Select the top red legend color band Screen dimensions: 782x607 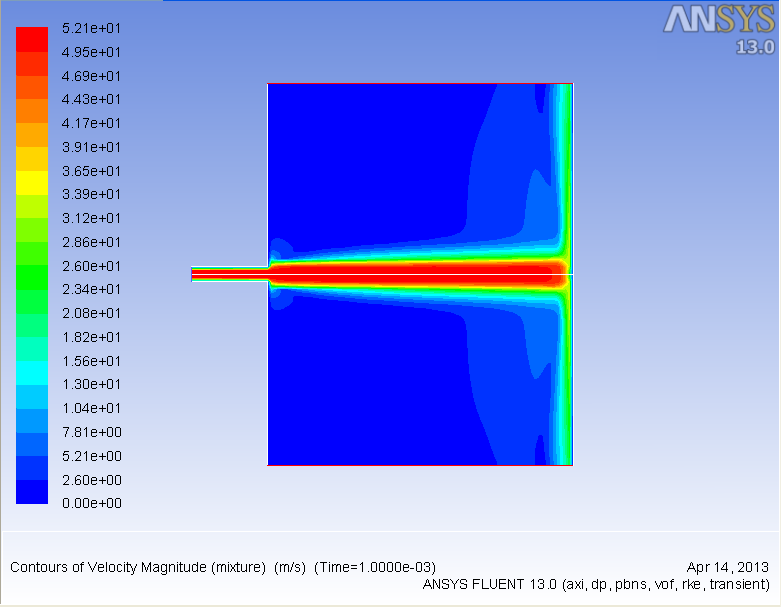(x=31, y=38)
